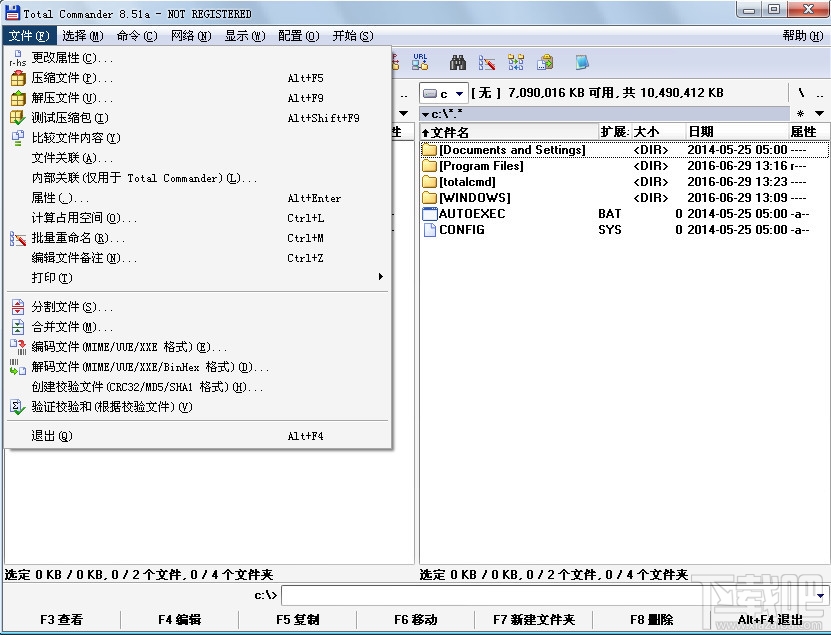Click the 比较文件内容 icon
Viewport: 831px width, 635px height.
point(17,138)
